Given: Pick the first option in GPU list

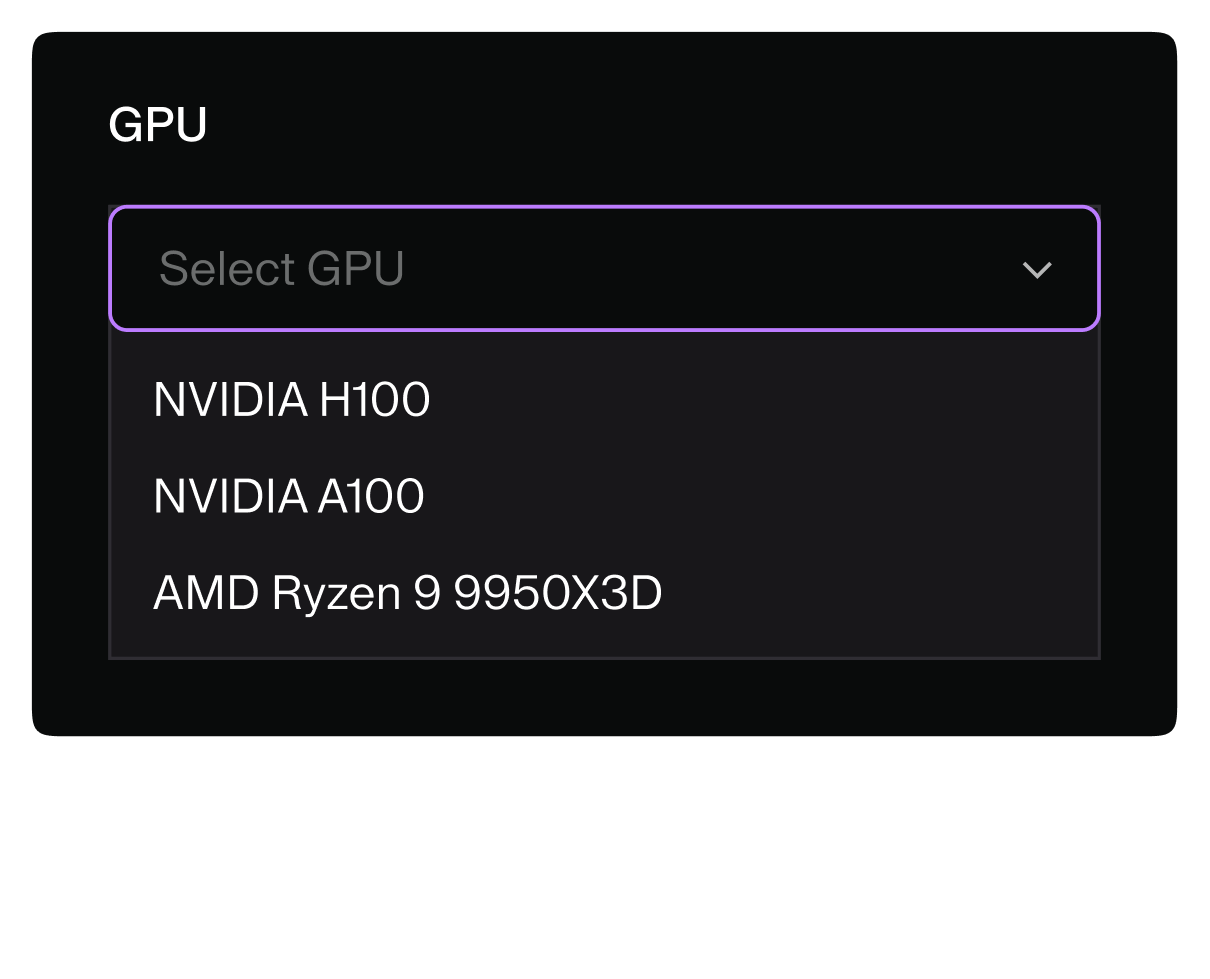Looking at the screenshot, I should (292, 400).
